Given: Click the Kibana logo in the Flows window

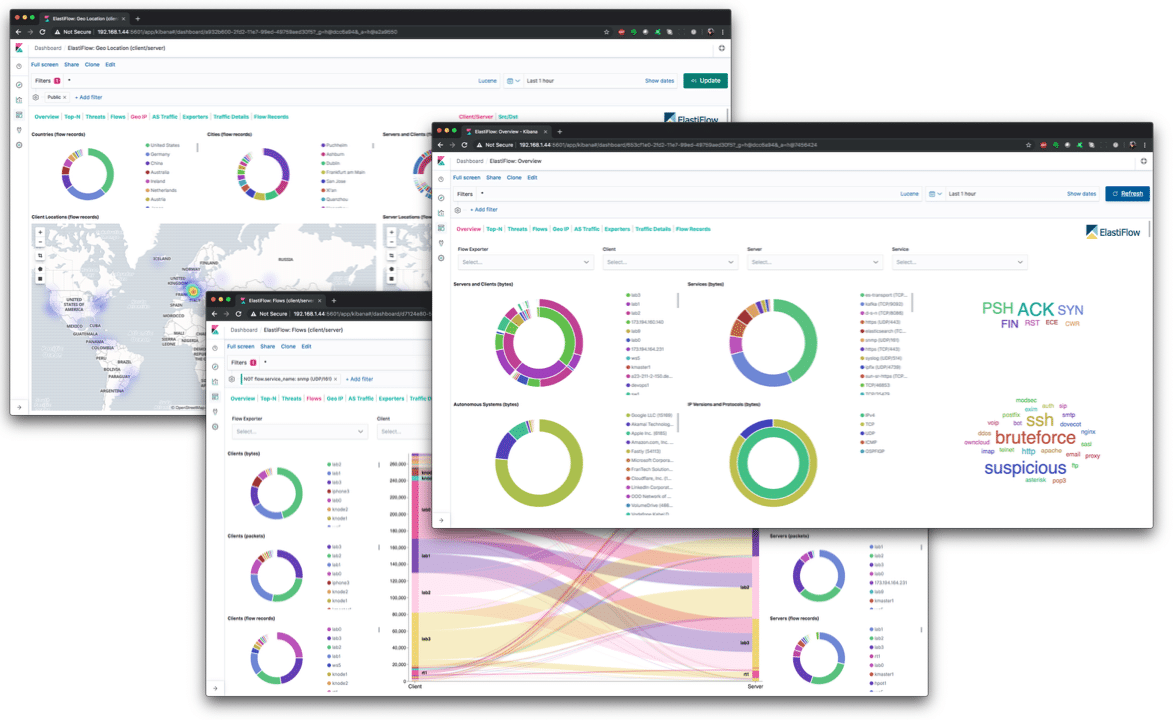Looking at the screenshot, I should click(x=215, y=330).
